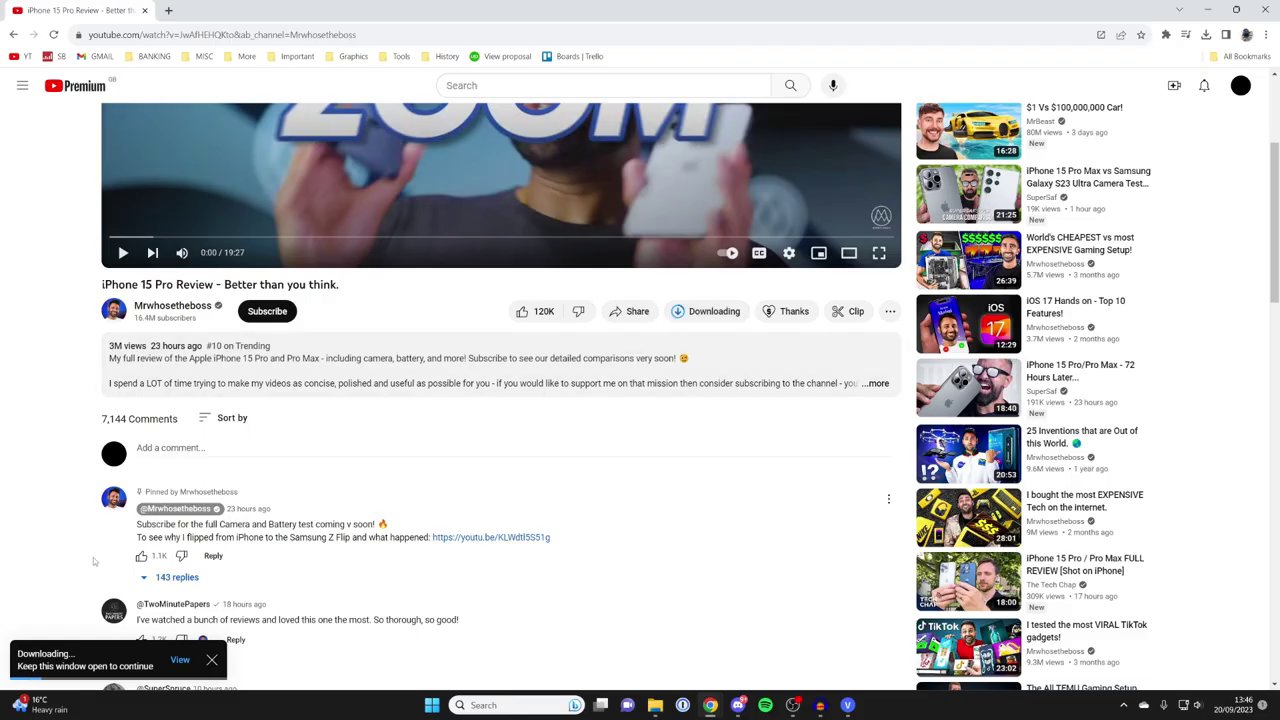Open YouTube notifications bell
Screen dimensions: 1280x720
1204,85
